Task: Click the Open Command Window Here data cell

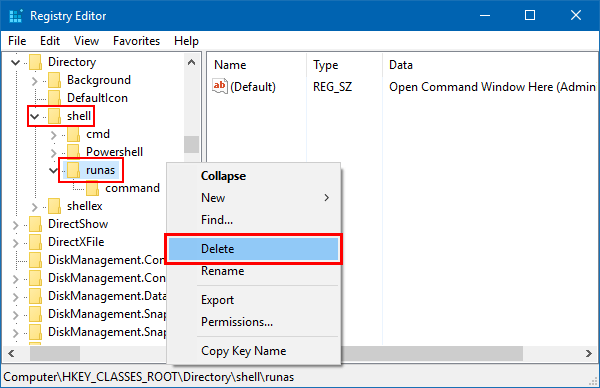Action: pos(492,87)
